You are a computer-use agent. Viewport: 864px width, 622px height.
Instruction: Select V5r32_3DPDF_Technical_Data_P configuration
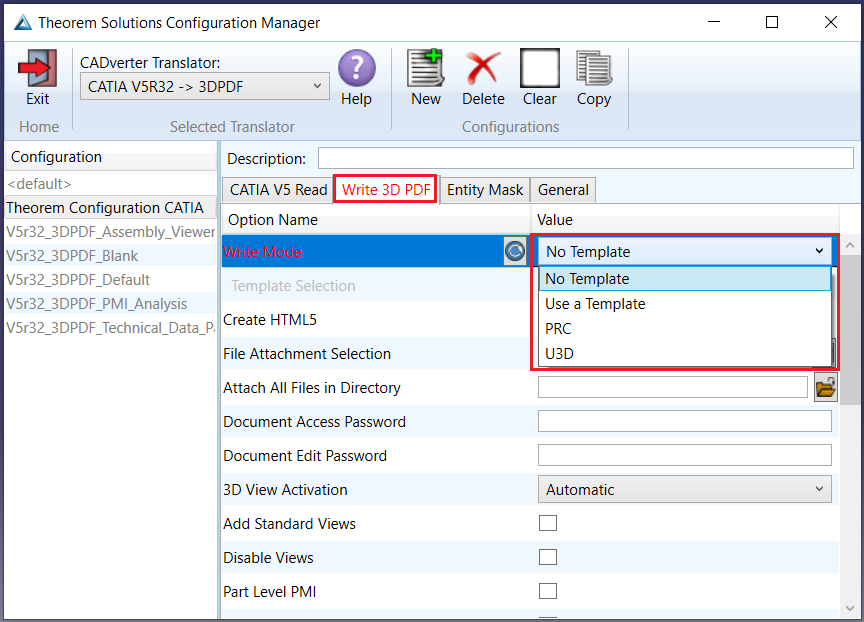110,328
